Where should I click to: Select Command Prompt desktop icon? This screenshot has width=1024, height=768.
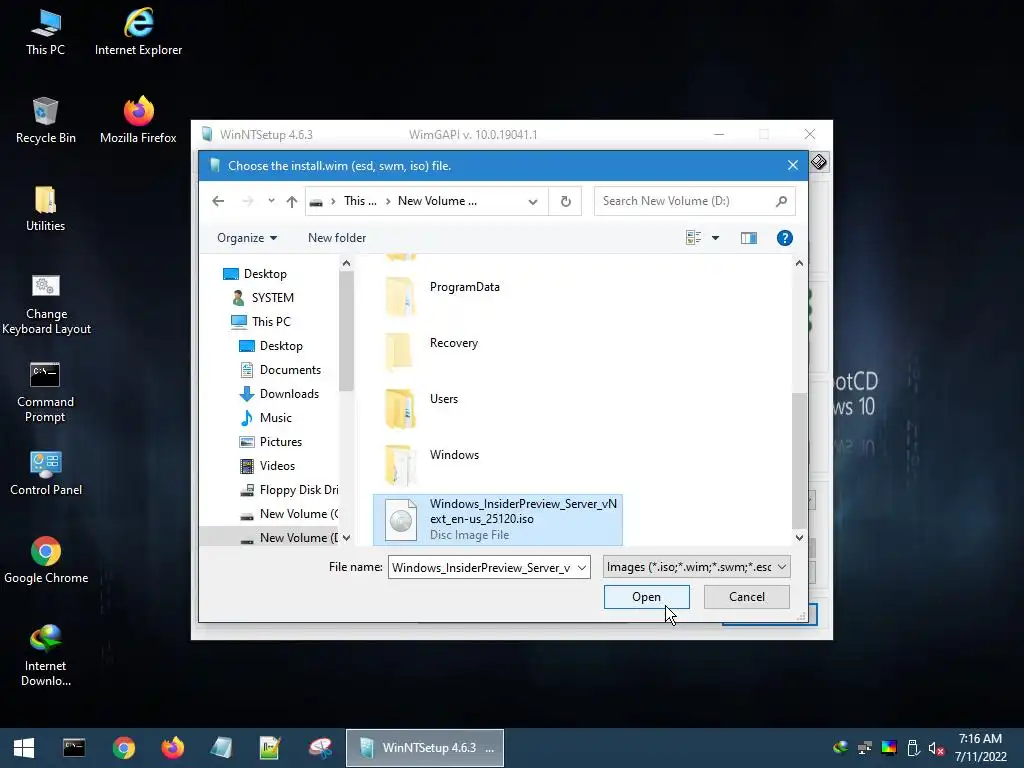(x=45, y=392)
